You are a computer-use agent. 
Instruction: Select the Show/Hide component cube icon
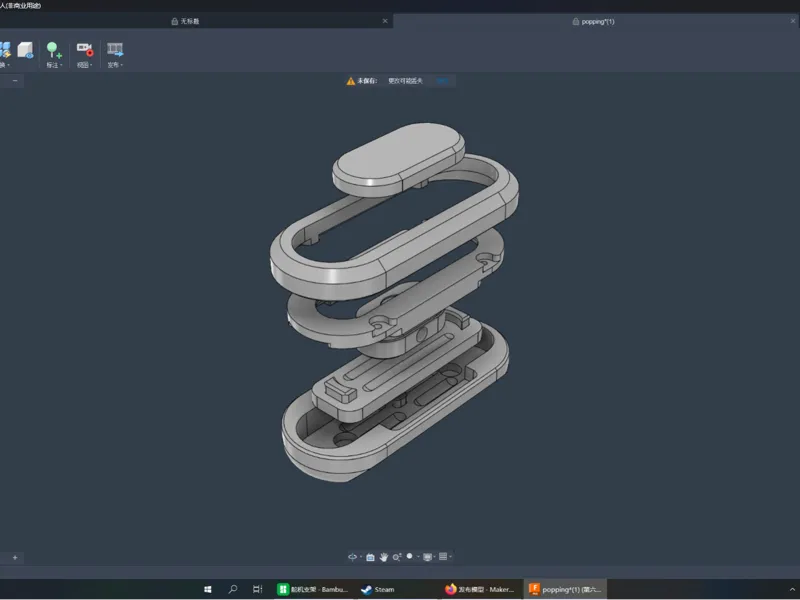click(25, 51)
